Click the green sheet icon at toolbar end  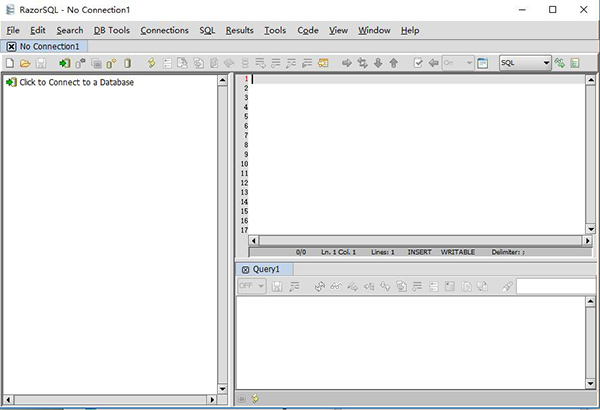[575, 63]
